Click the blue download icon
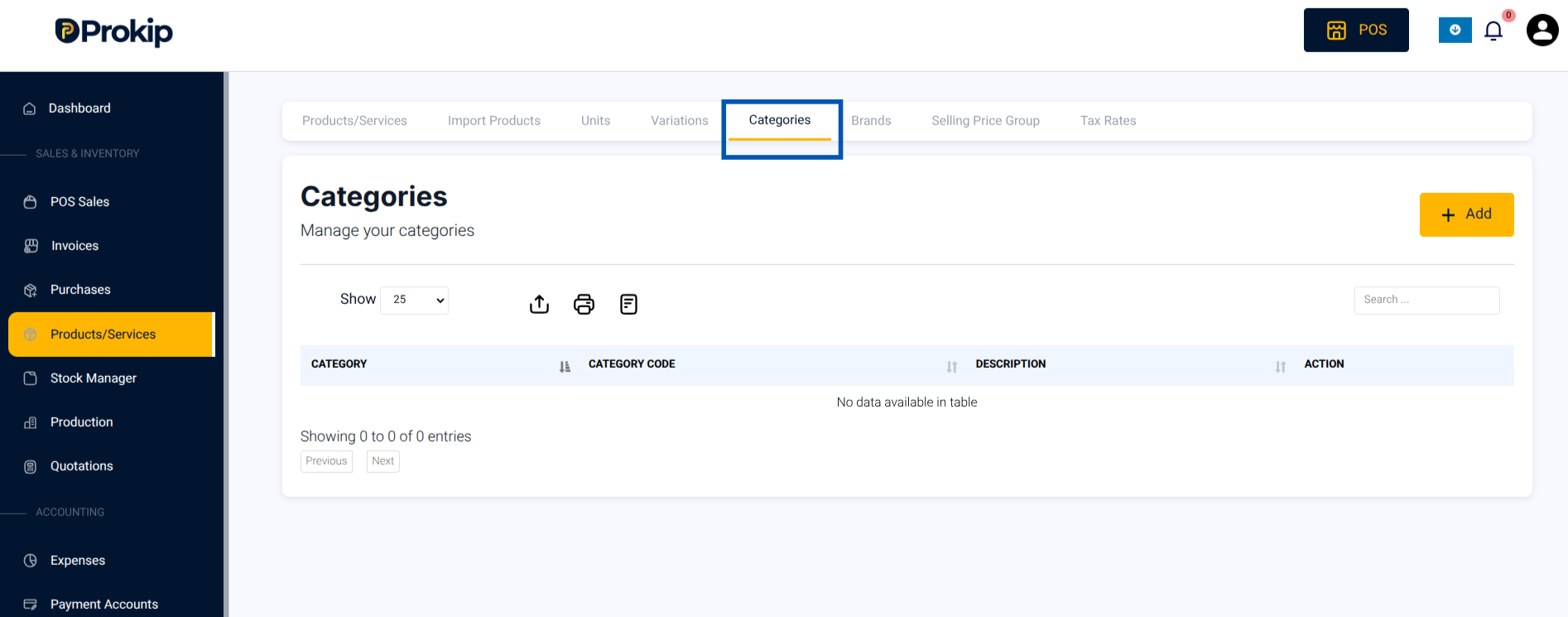 (1455, 30)
